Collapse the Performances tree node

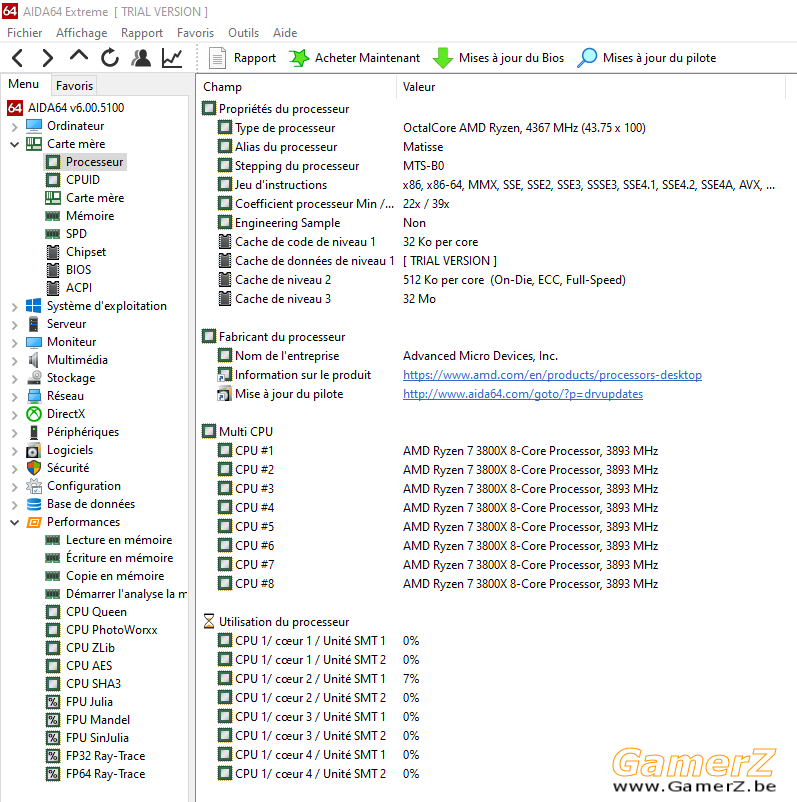(x=14, y=522)
